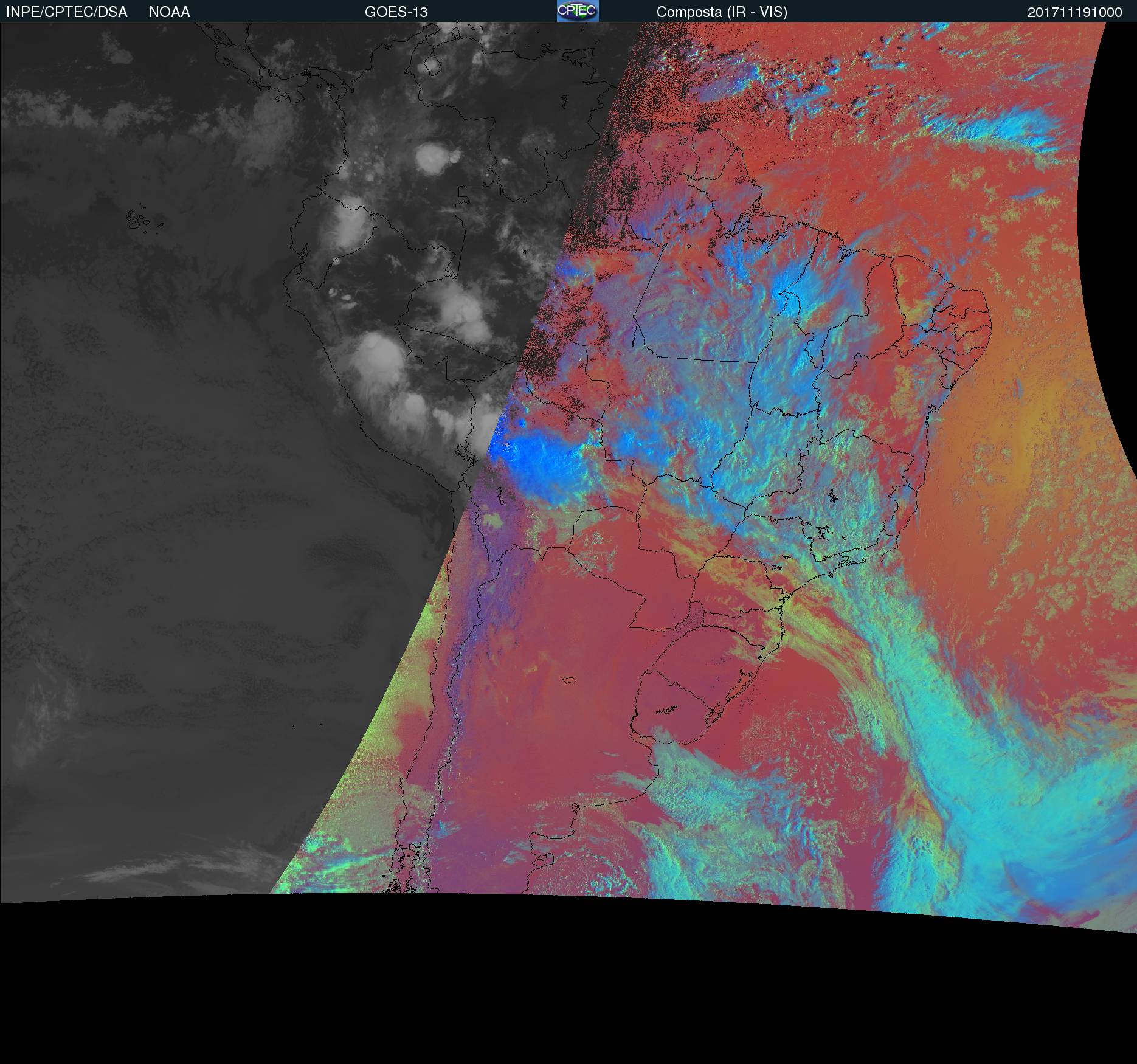The height and width of the screenshot is (1064, 1137).
Task: Click the CPTEC logo in the header
Action: tap(578, 11)
